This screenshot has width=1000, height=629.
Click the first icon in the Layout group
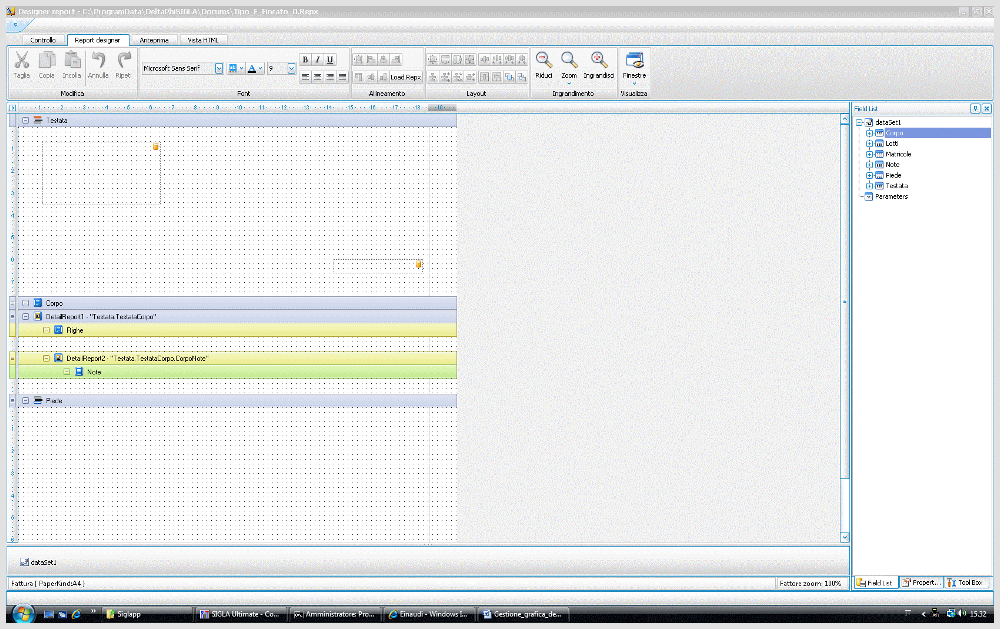point(433,59)
